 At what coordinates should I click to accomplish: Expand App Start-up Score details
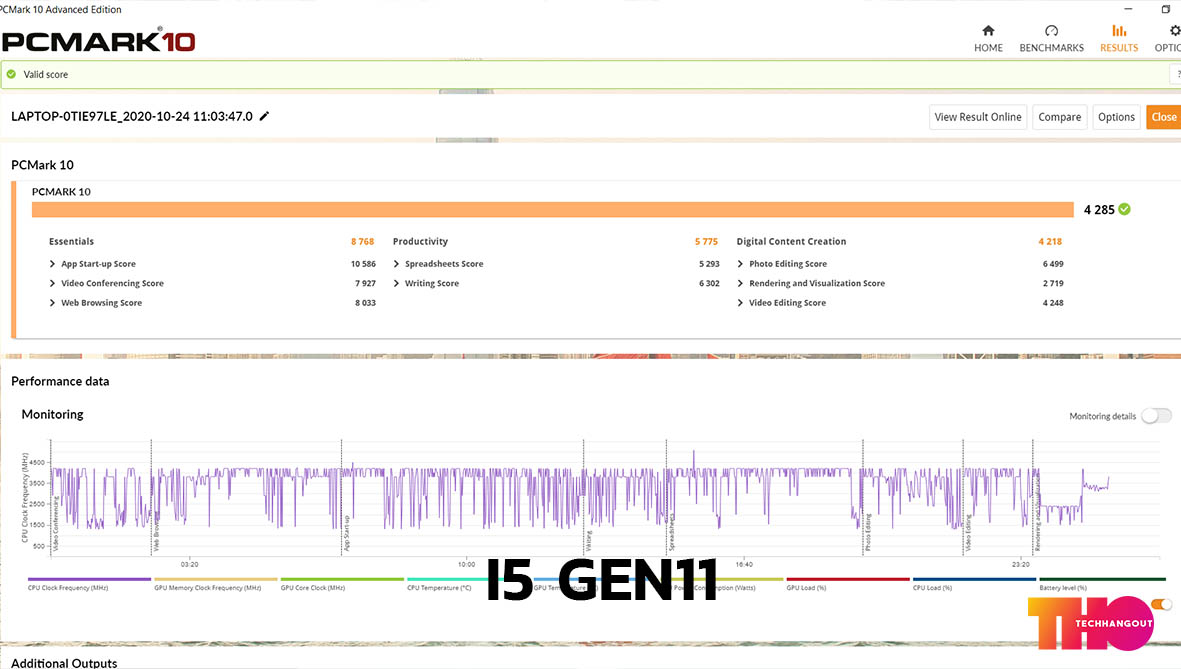52,264
